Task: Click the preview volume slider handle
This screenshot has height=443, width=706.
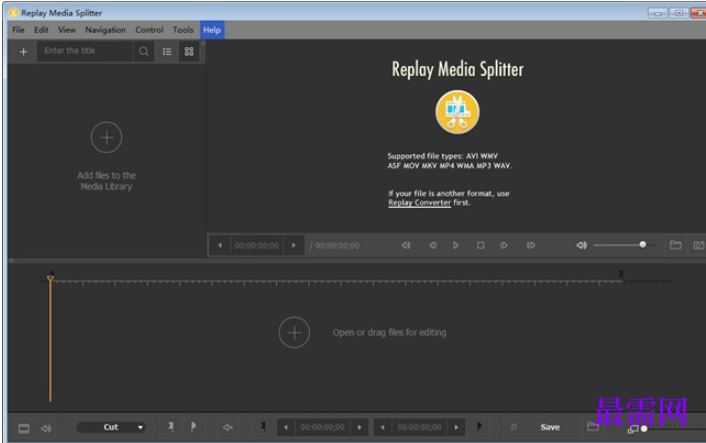Action: [643, 244]
